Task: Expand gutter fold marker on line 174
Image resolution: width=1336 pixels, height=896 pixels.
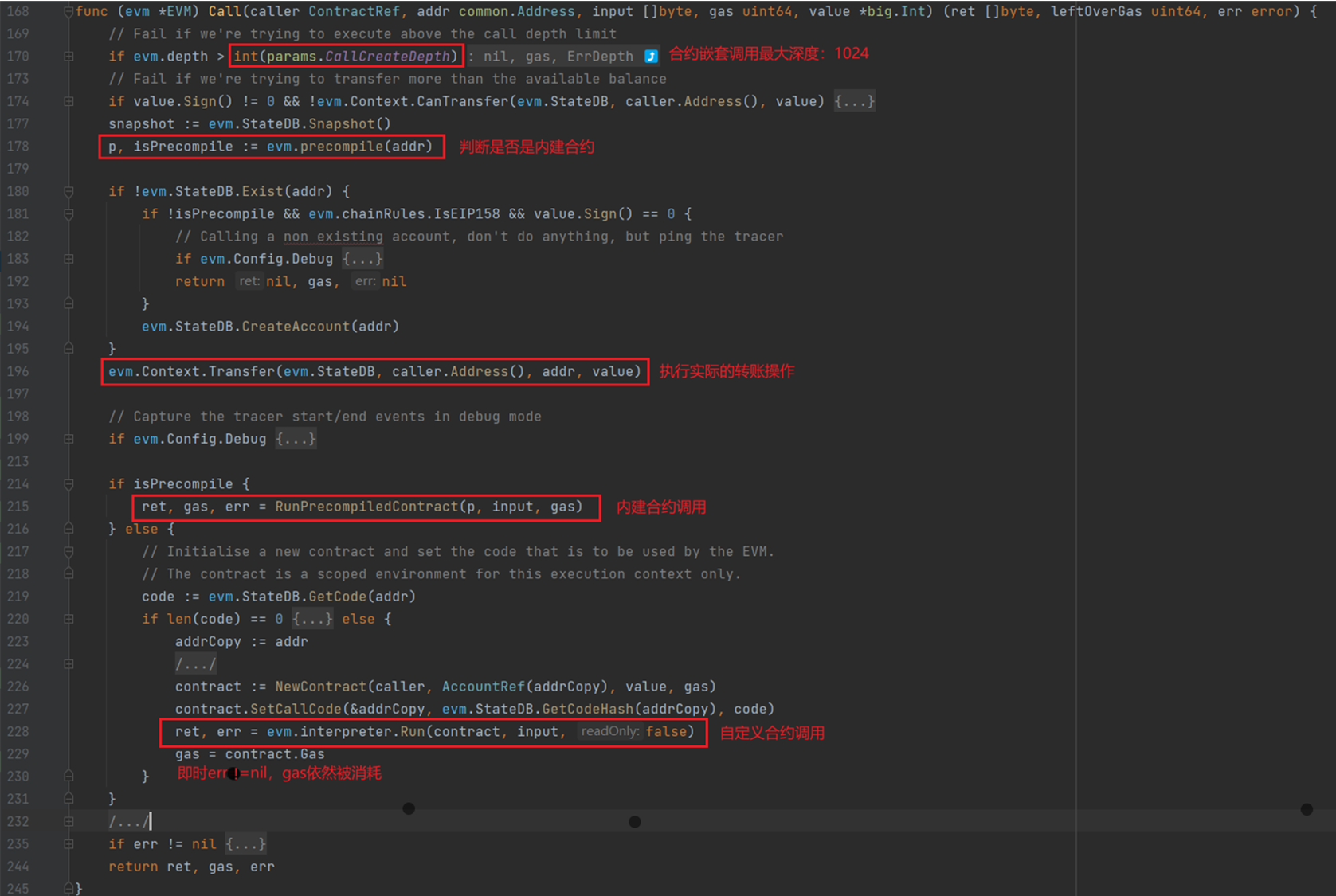Action: coord(69,101)
